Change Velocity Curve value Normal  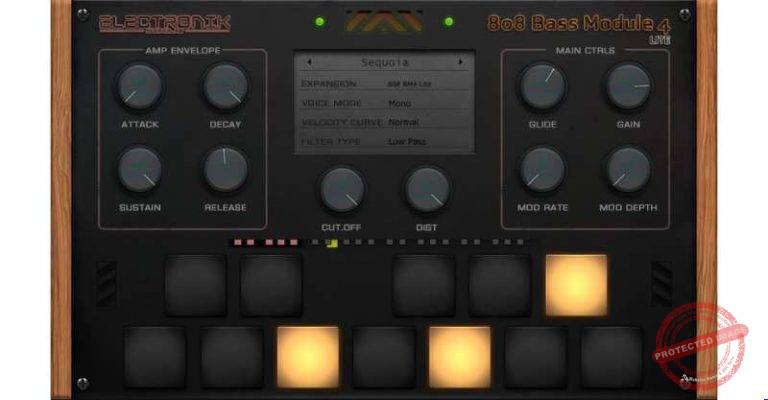click(x=404, y=122)
